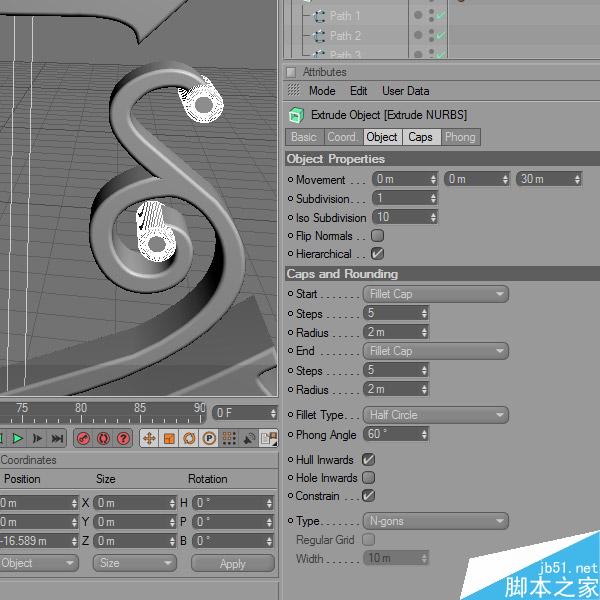This screenshot has height=600, width=600.
Task: Select the Path 1 spline icon
Action: tap(319, 16)
